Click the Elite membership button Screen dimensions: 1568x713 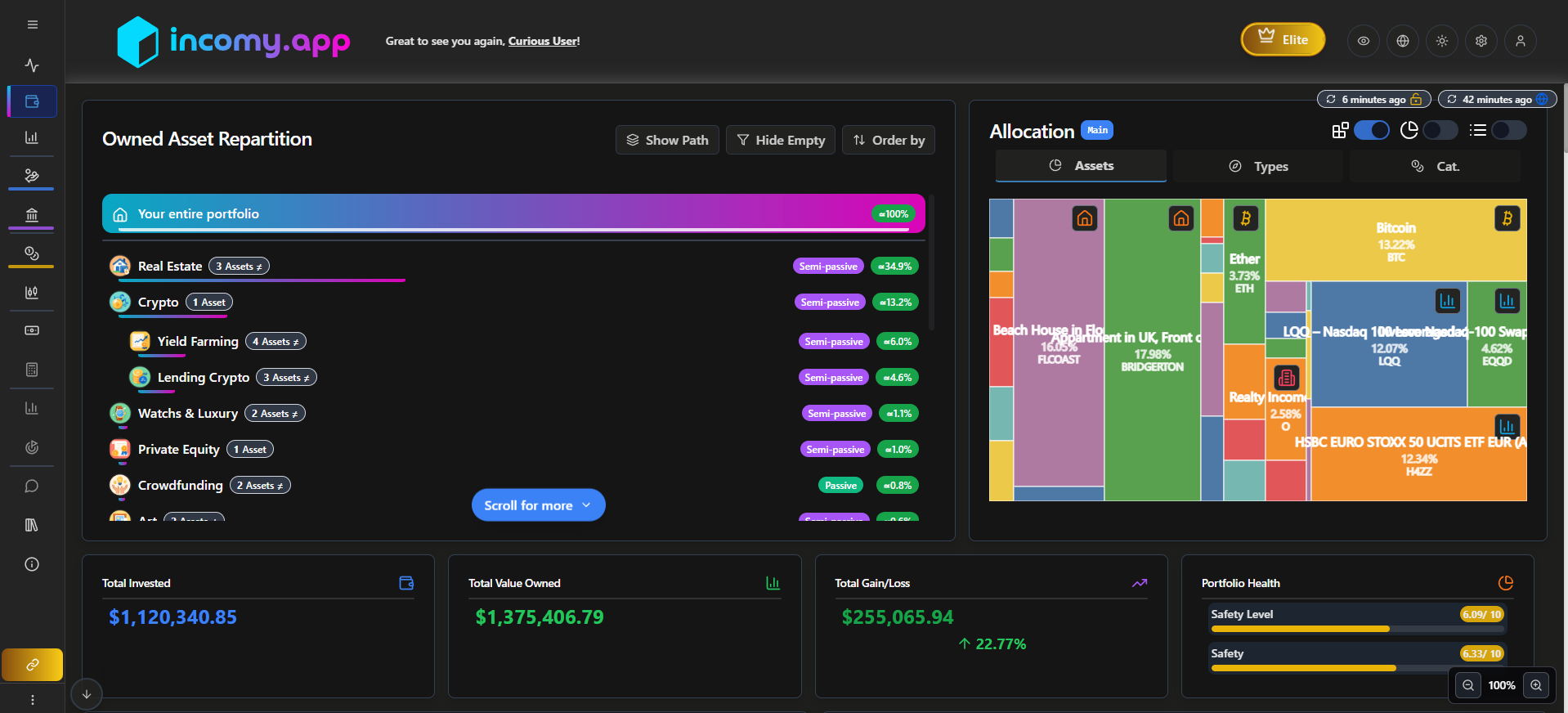[1283, 39]
